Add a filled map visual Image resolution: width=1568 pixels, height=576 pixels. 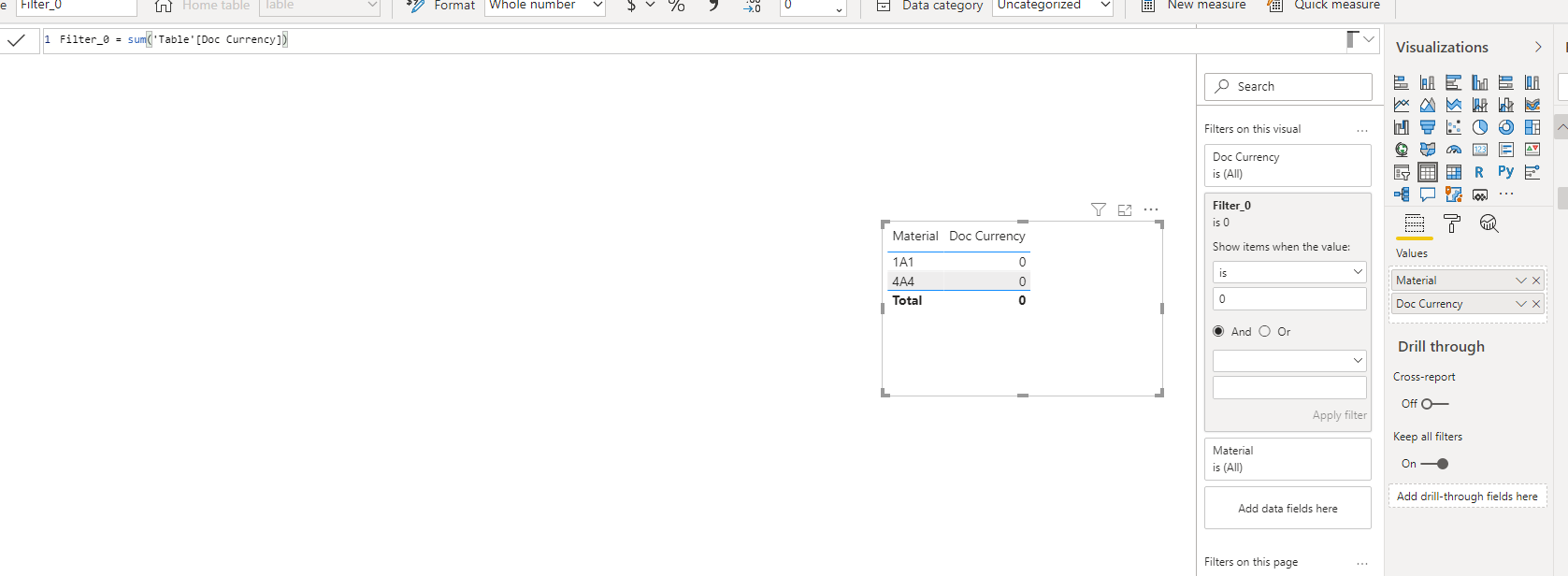pos(1427,150)
